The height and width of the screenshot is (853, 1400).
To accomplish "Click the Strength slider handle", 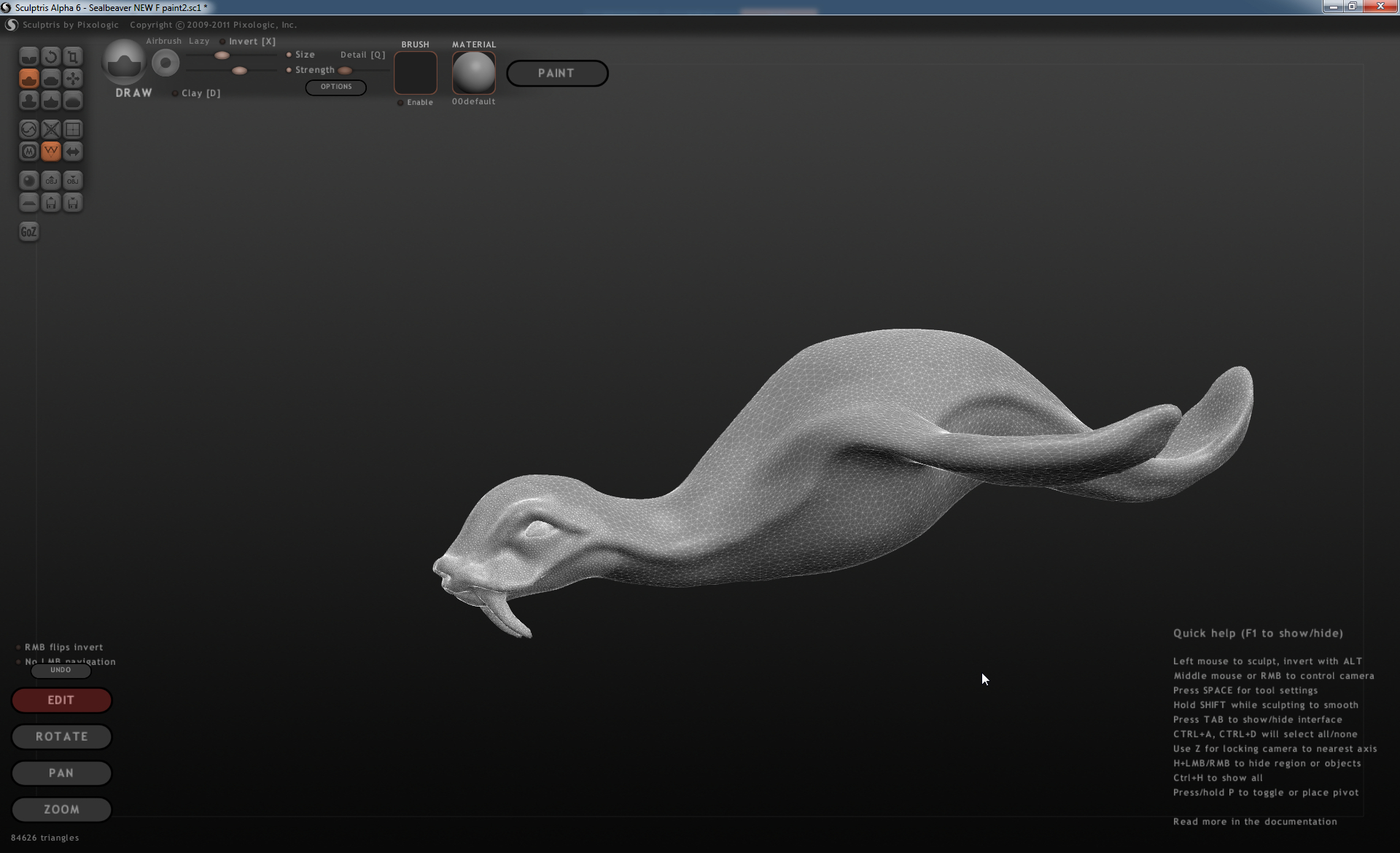I will 239,71.
